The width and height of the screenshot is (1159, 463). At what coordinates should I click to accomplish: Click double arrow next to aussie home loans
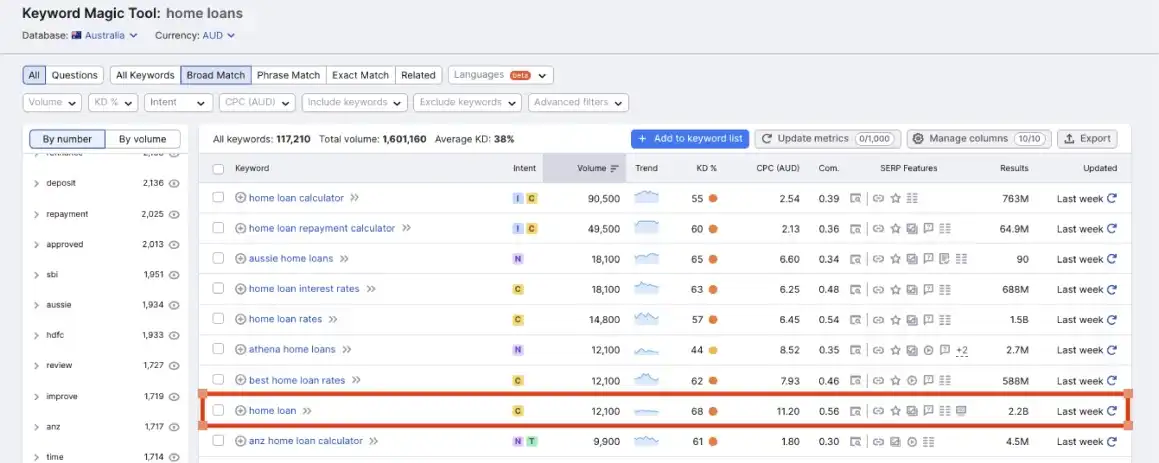click(344, 259)
